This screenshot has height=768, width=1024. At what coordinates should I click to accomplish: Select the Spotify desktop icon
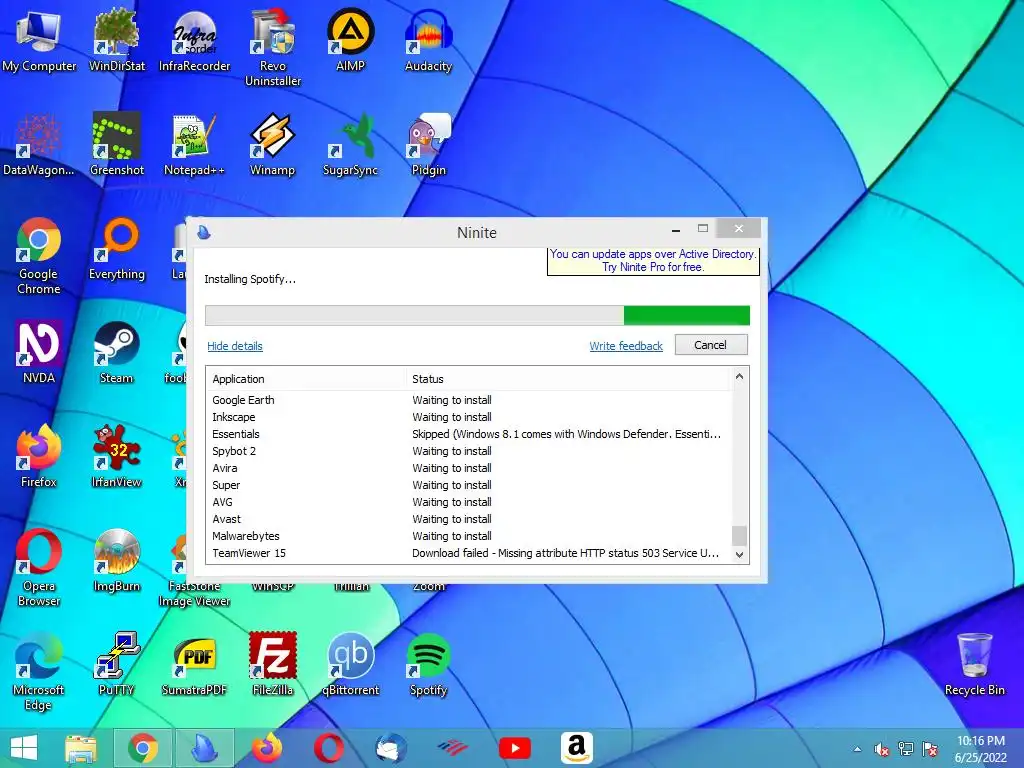pyautogui.click(x=428, y=665)
